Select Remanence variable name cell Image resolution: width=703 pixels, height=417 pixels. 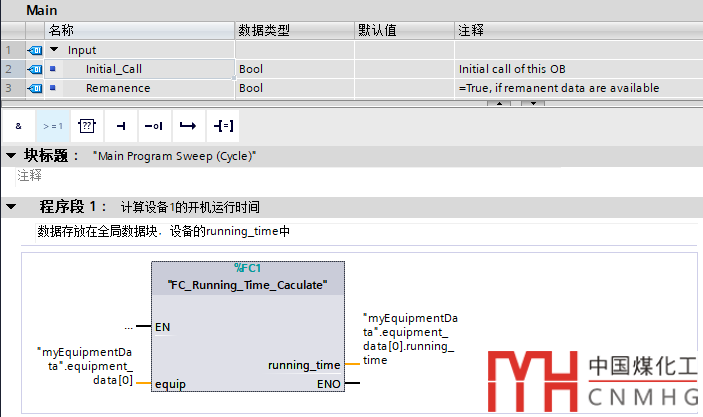point(139,88)
